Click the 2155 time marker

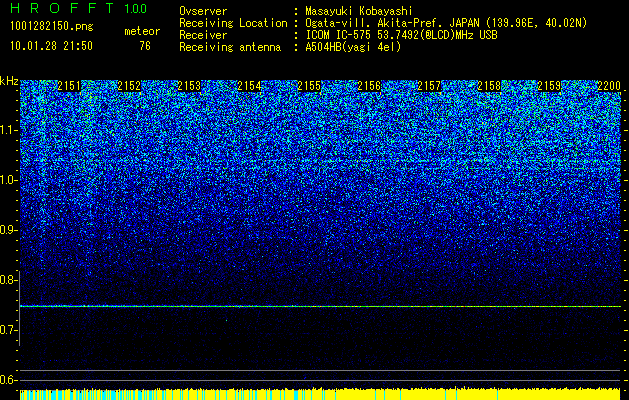click(x=309, y=86)
